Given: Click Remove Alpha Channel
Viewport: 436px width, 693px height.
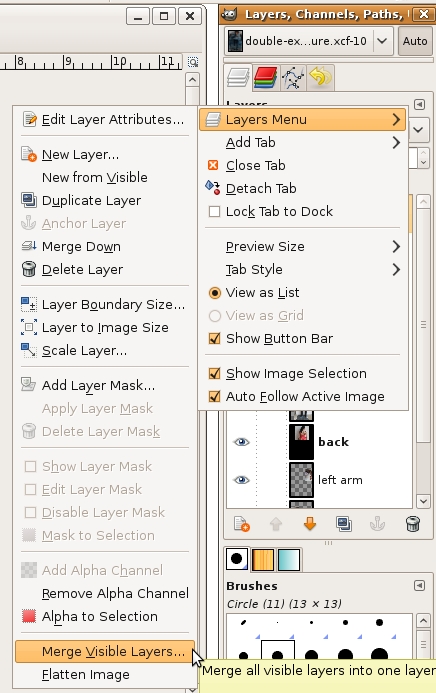Looking at the screenshot, I should [x=105, y=593].
